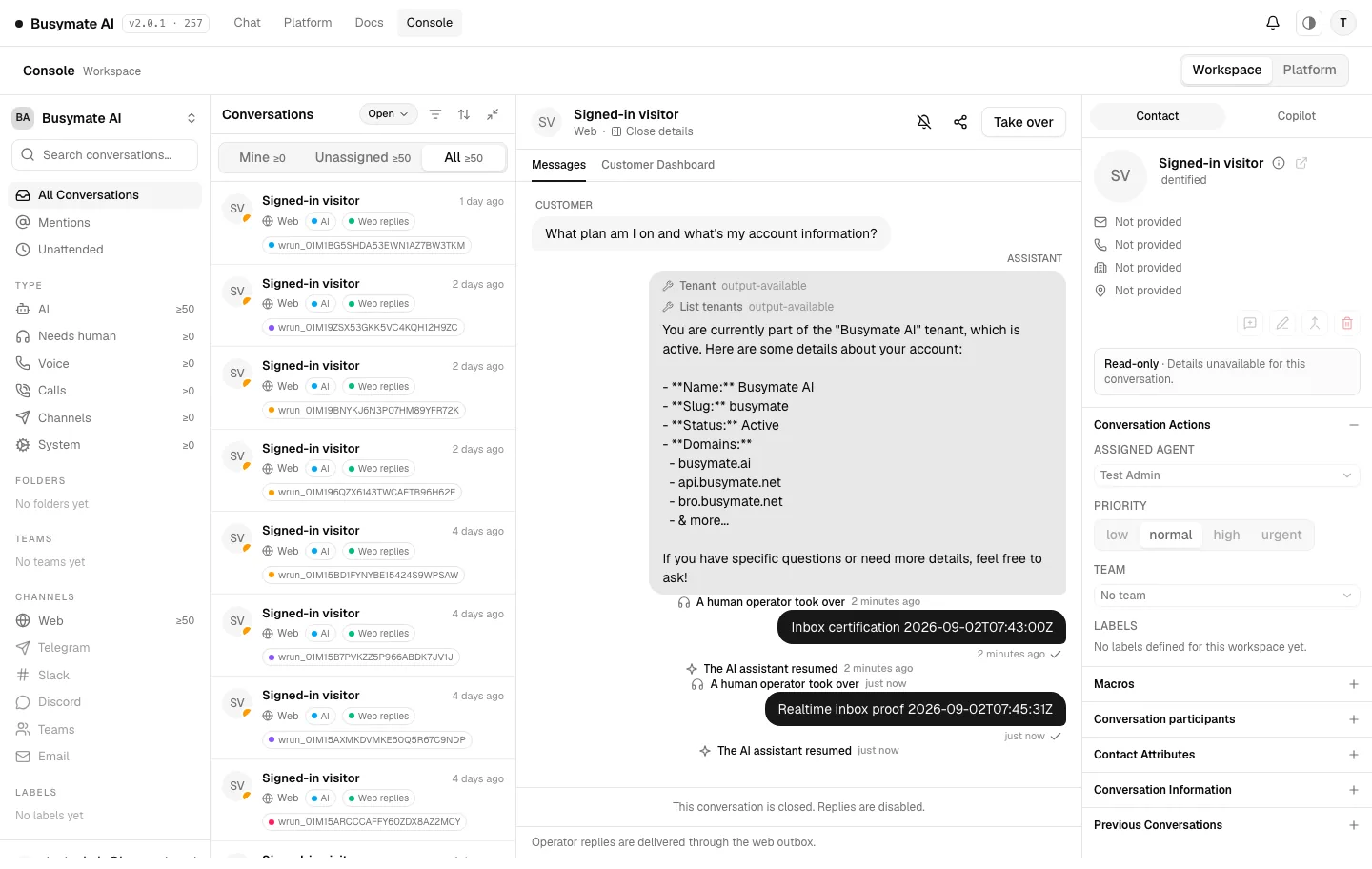Filter by AI conversation type
This screenshot has width=1372, height=869.
(105, 309)
